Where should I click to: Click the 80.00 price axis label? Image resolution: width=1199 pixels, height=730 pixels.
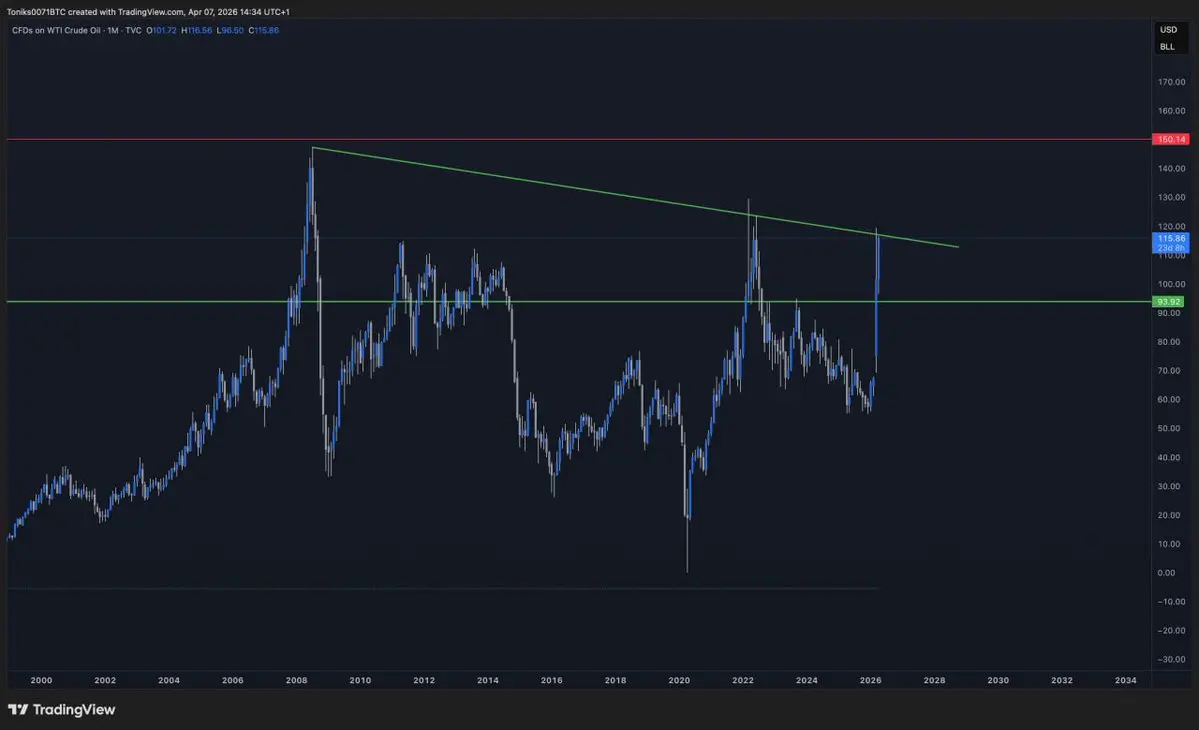1168,342
